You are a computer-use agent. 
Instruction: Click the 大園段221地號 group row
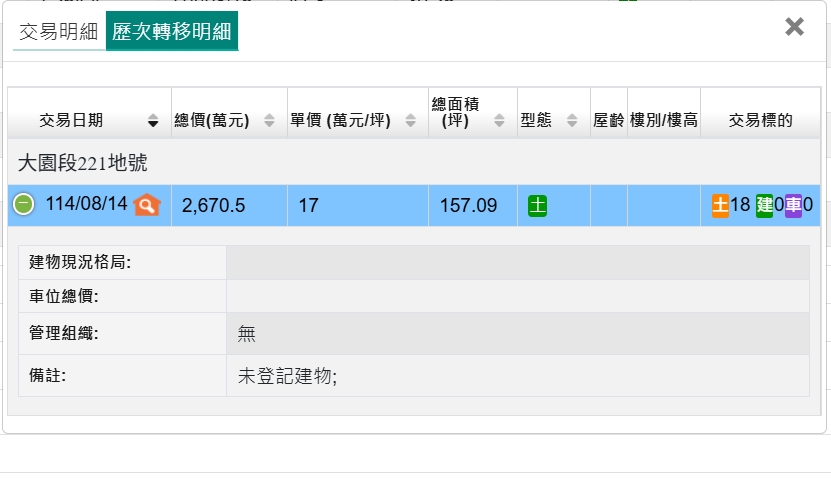(84, 162)
